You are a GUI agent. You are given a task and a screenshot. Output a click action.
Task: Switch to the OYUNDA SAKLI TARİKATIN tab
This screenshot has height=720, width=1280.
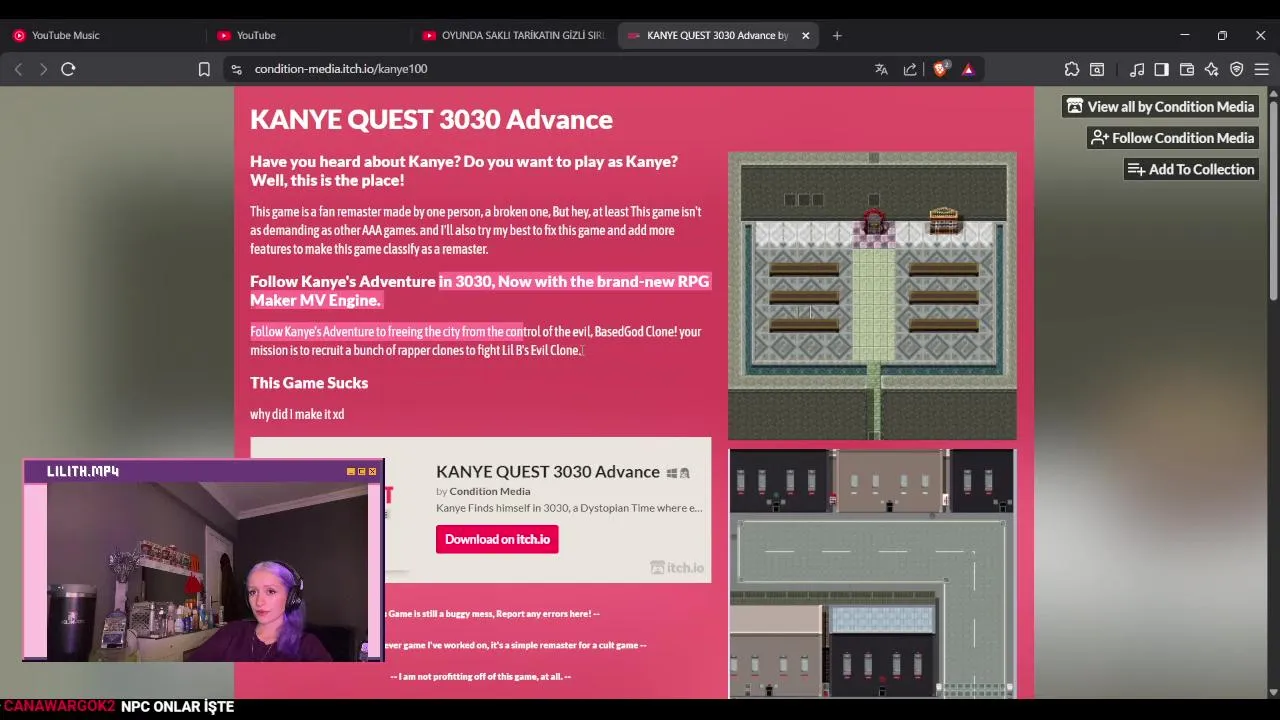coord(514,35)
